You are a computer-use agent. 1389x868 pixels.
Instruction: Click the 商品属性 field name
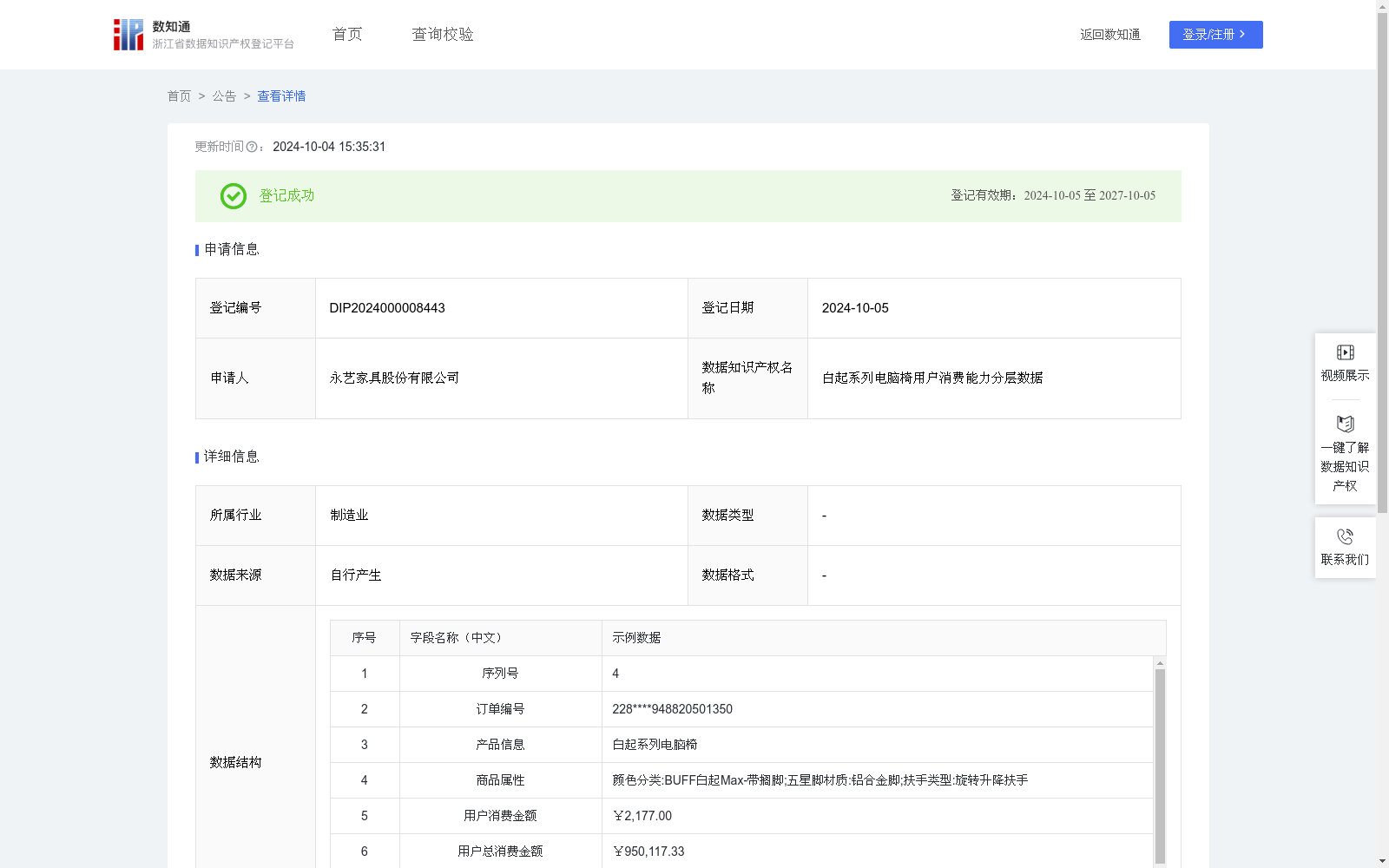500,780
